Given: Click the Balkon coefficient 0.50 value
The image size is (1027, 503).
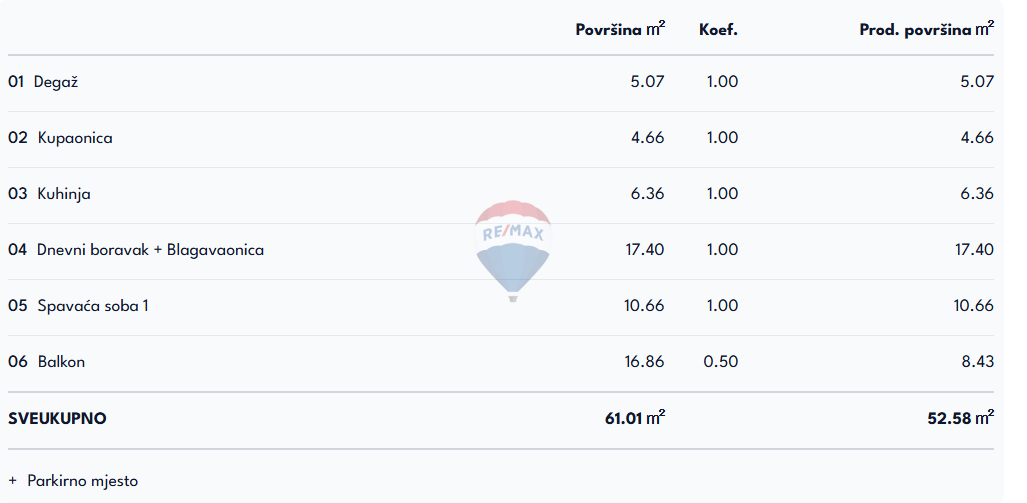Looking at the screenshot, I should (721, 362).
